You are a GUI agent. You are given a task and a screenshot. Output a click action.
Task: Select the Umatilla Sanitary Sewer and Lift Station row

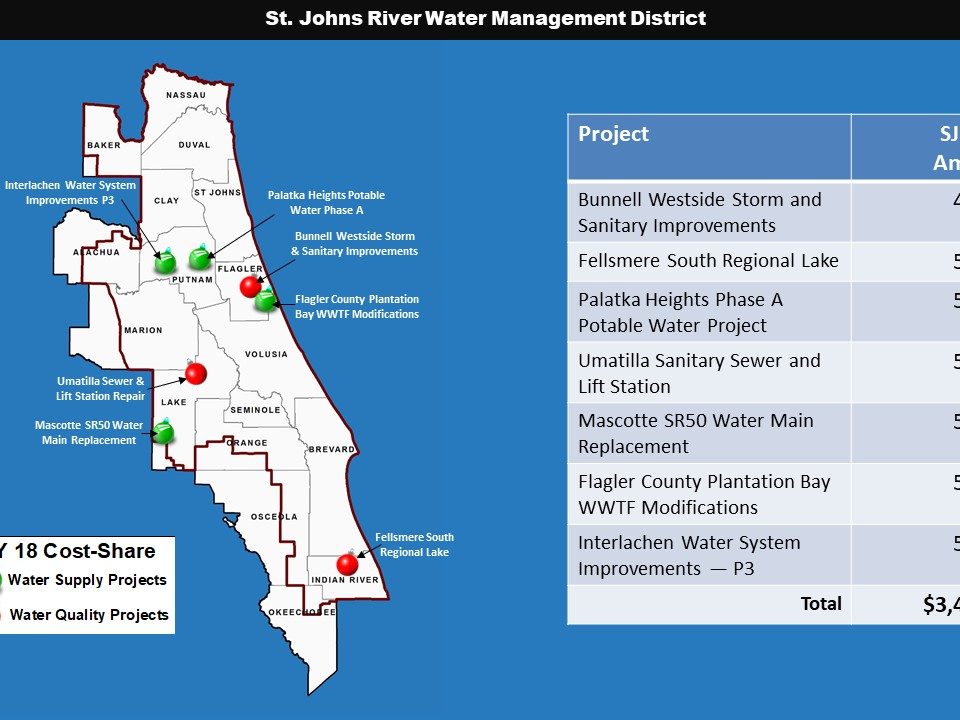tap(763, 373)
